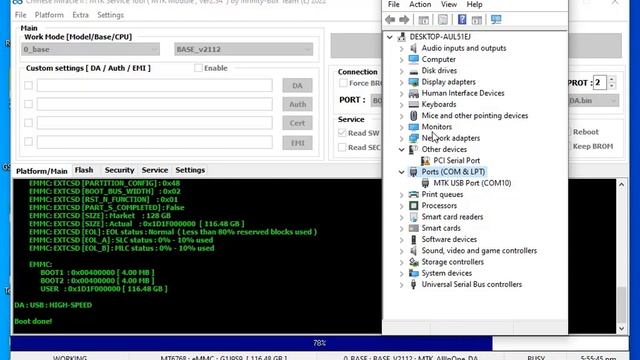
Task: Switch to the Security tab
Action: tap(119, 170)
